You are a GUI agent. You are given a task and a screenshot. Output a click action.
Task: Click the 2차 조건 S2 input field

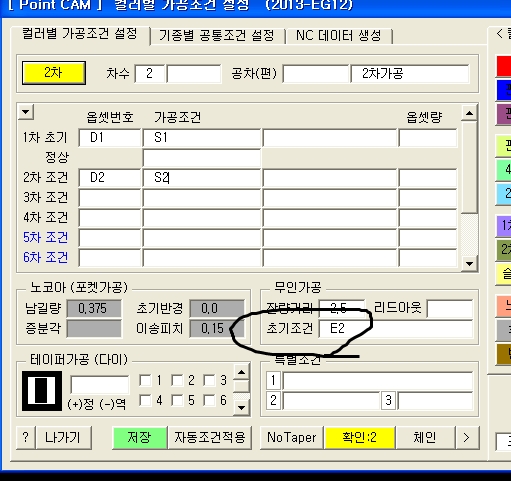coord(202,178)
